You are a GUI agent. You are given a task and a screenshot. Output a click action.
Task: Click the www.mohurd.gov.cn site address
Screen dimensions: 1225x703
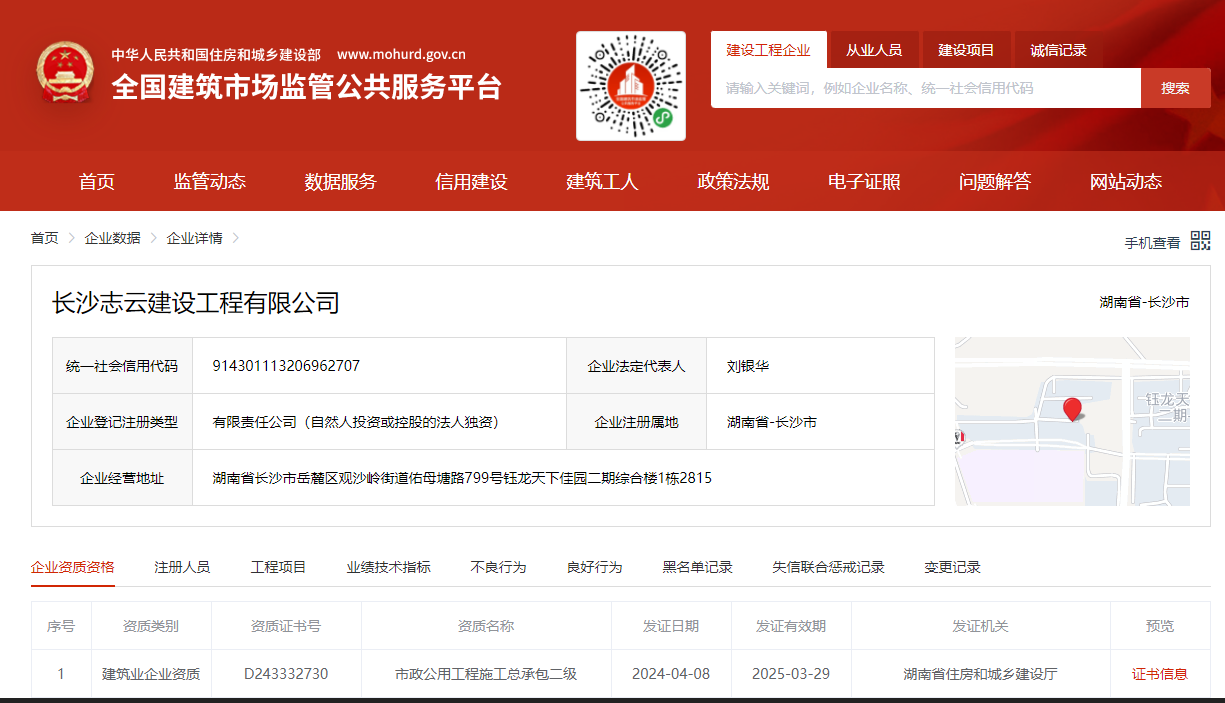pos(401,55)
